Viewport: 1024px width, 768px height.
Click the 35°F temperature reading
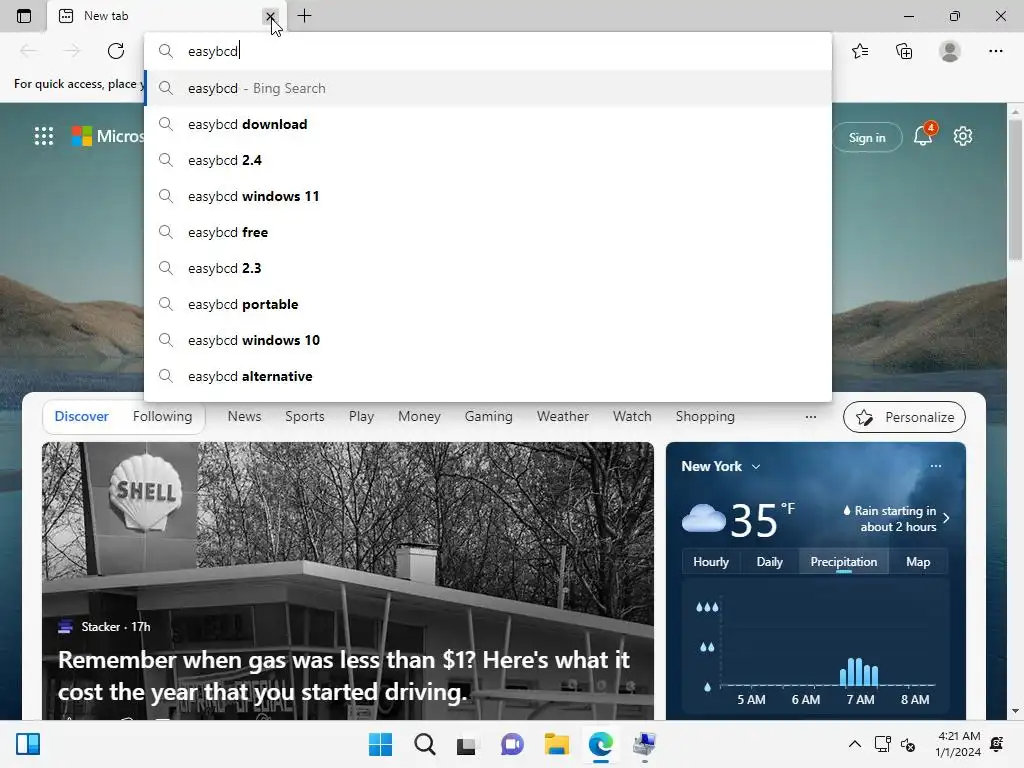click(x=763, y=520)
